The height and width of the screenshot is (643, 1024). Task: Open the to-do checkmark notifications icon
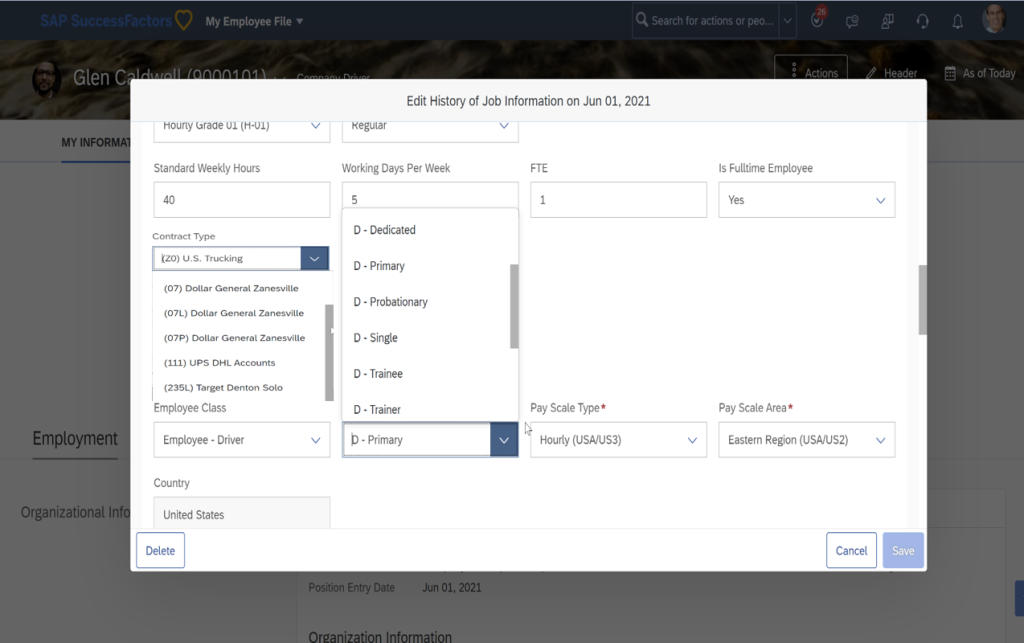pos(817,20)
